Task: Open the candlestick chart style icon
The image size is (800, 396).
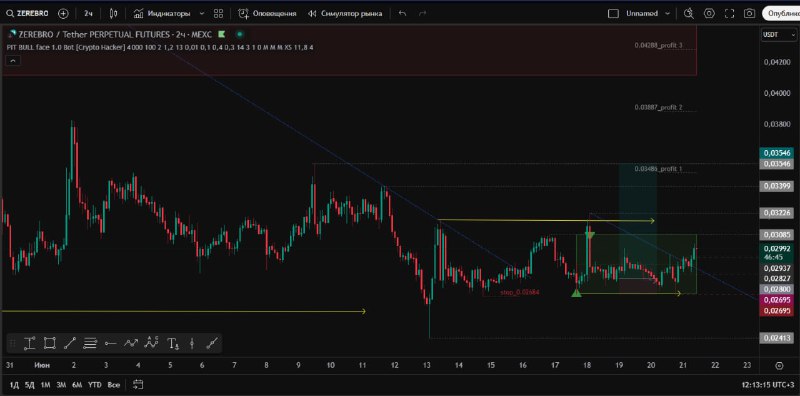Action: [113, 13]
